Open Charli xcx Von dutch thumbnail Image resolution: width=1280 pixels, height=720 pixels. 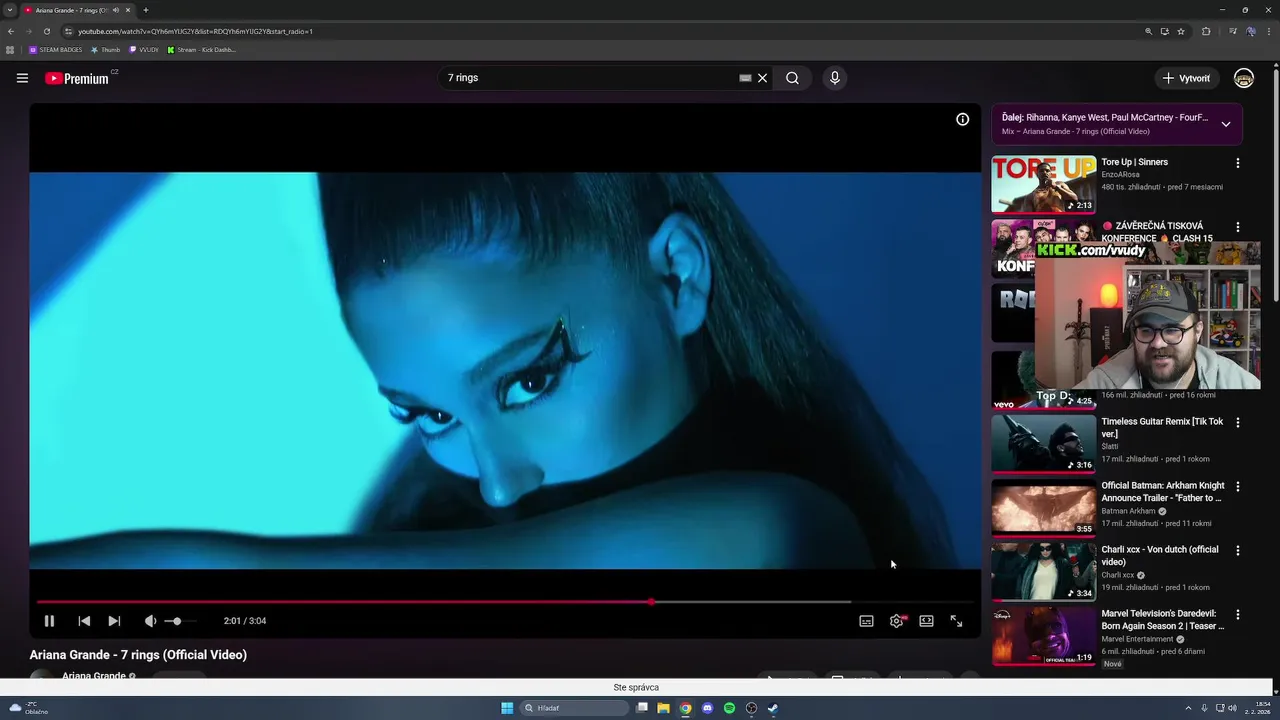pyautogui.click(x=1043, y=571)
